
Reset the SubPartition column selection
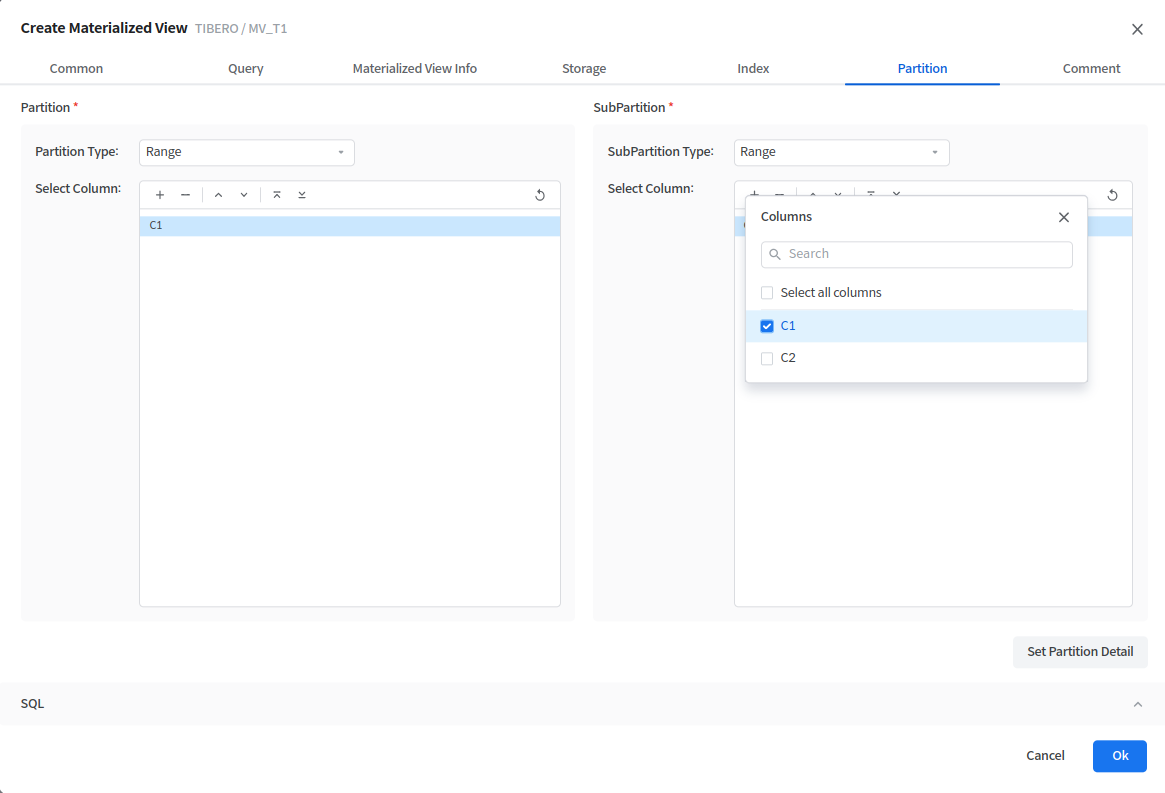pos(1112,195)
